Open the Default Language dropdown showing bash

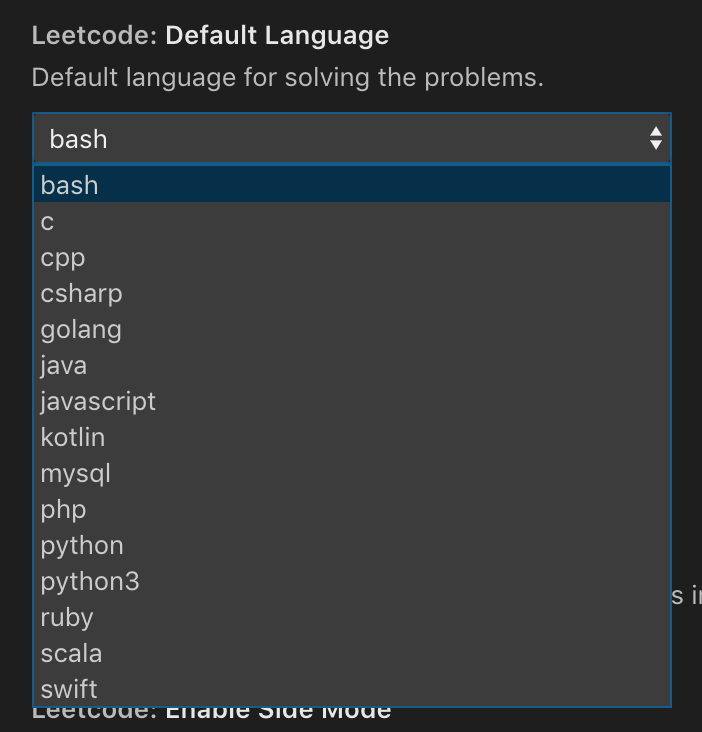pyautogui.click(x=352, y=138)
